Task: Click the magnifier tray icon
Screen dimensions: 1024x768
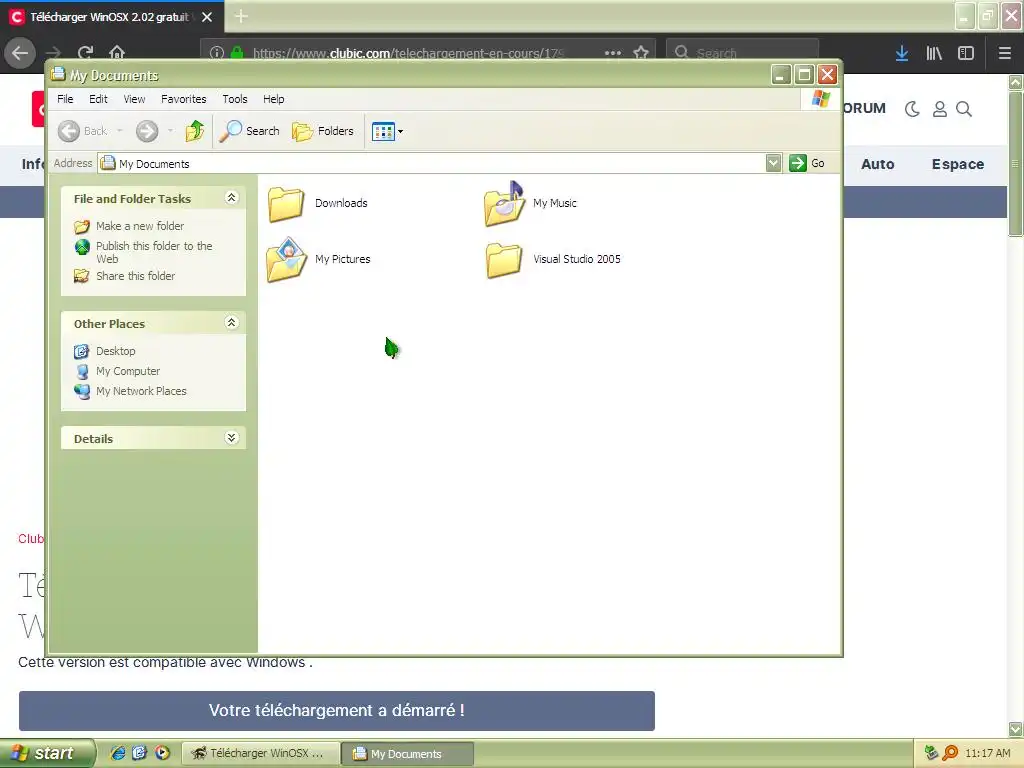Action: click(x=950, y=753)
